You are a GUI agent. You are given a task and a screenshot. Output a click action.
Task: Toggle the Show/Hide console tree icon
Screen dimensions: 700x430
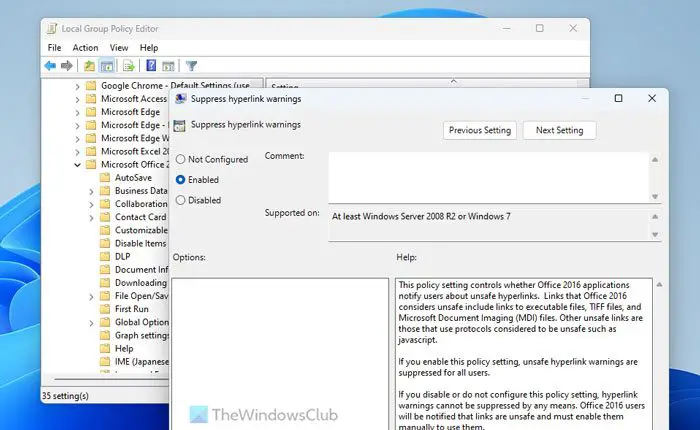tap(107, 66)
